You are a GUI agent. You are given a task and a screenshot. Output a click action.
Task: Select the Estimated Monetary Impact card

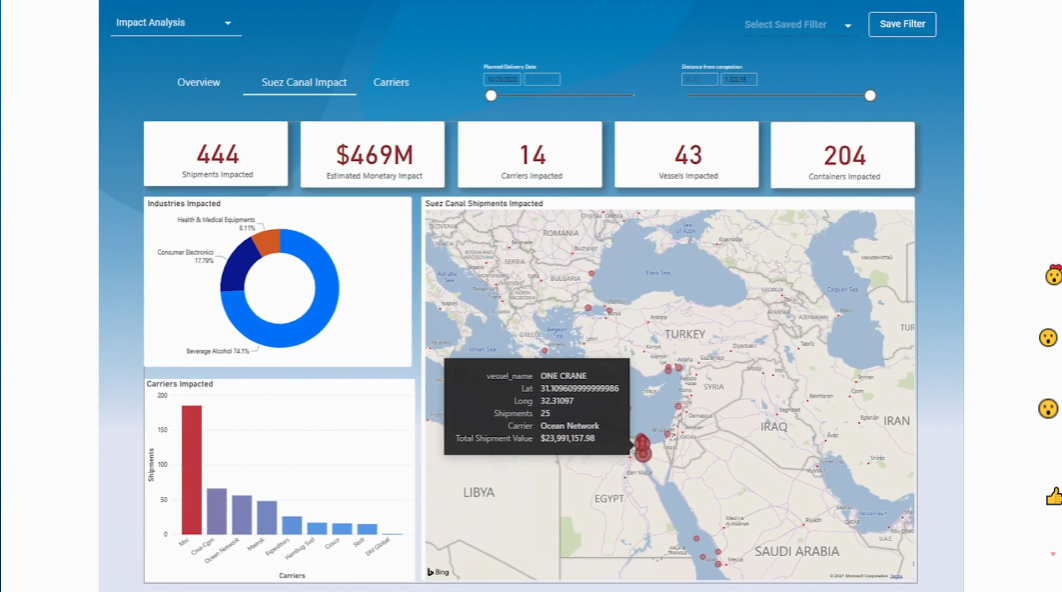click(374, 155)
